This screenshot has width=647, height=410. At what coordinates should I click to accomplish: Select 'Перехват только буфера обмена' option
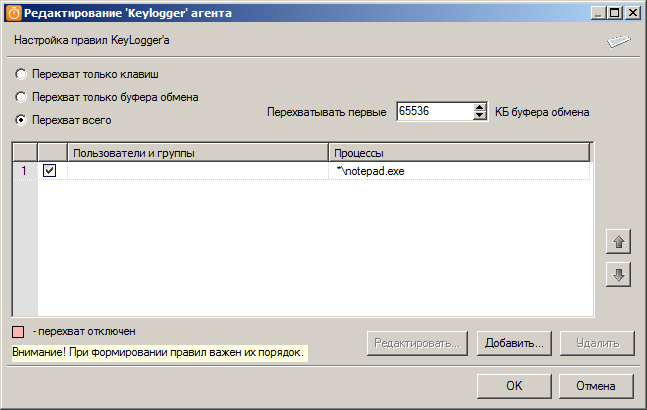tap(21, 97)
